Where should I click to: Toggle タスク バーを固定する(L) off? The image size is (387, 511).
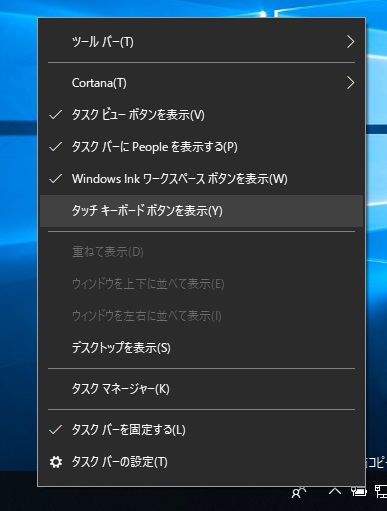click(x=201, y=430)
